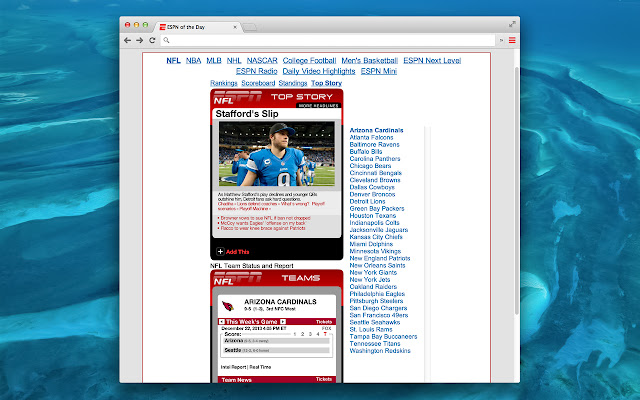
Task: Select Cincinnati Bengals in team list
Action: click(x=376, y=173)
